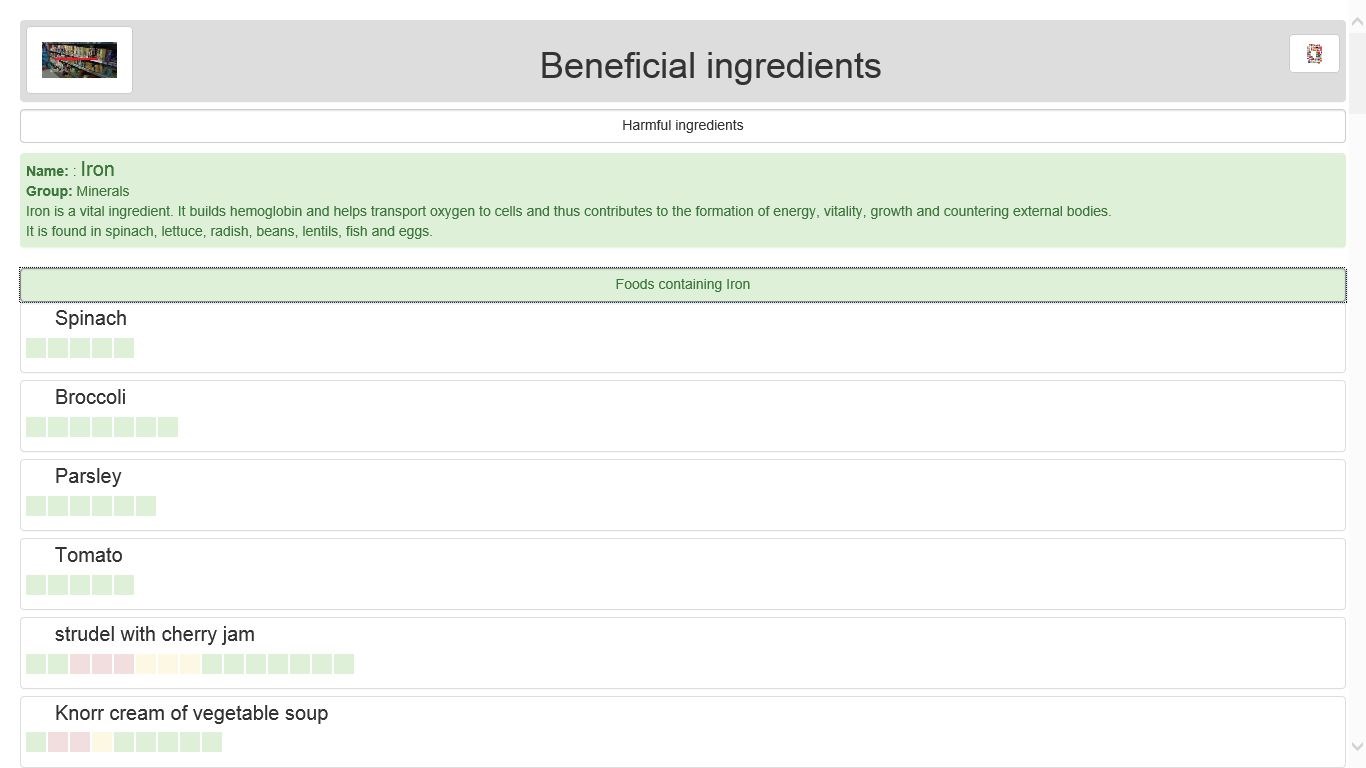This screenshot has width=1366, height=768.
Task: Click first pink square under strudel with cherry jam
Action: tap(80, 664)
